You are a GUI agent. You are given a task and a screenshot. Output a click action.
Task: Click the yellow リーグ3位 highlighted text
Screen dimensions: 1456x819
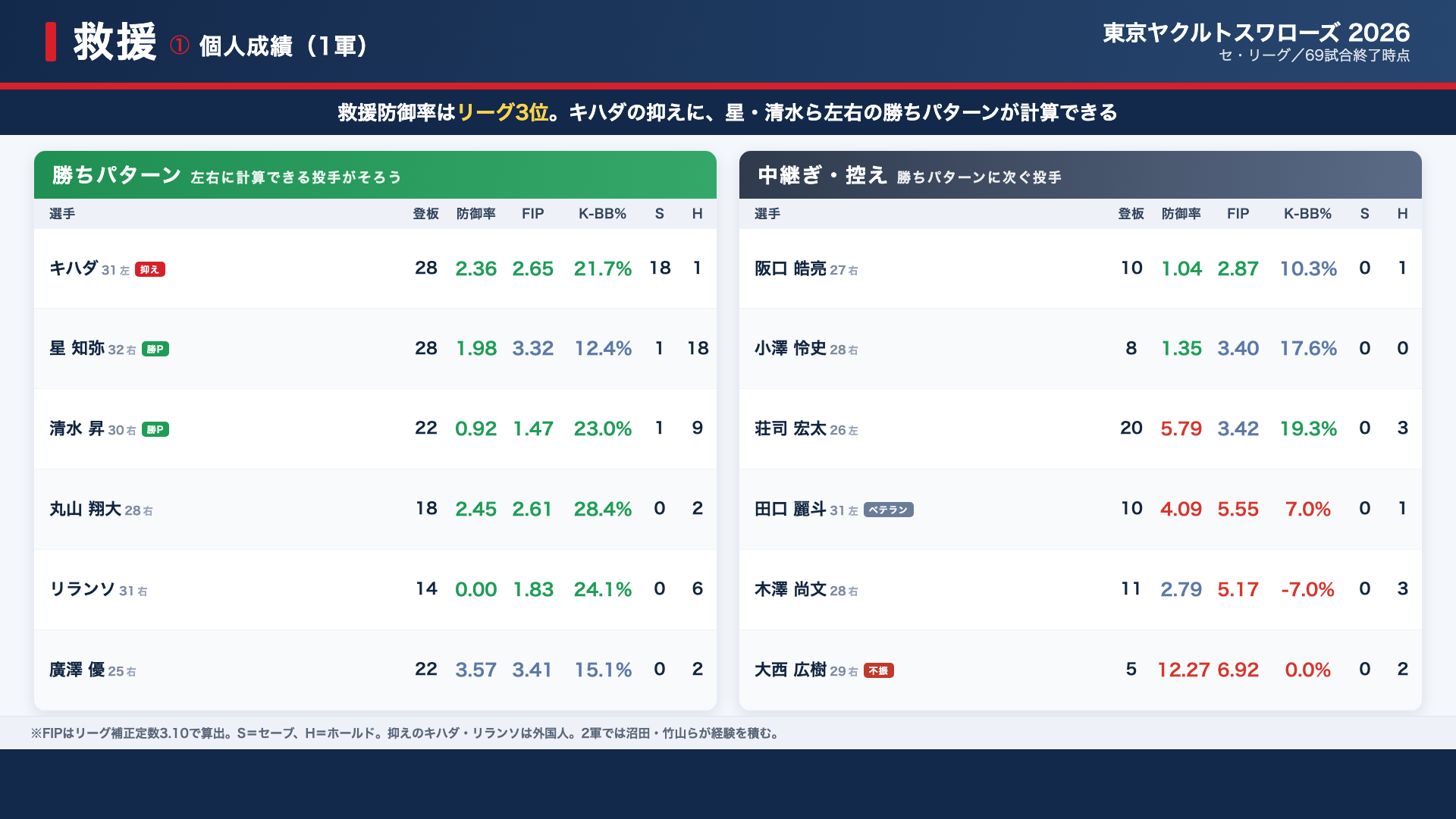(x=503, y=112)
